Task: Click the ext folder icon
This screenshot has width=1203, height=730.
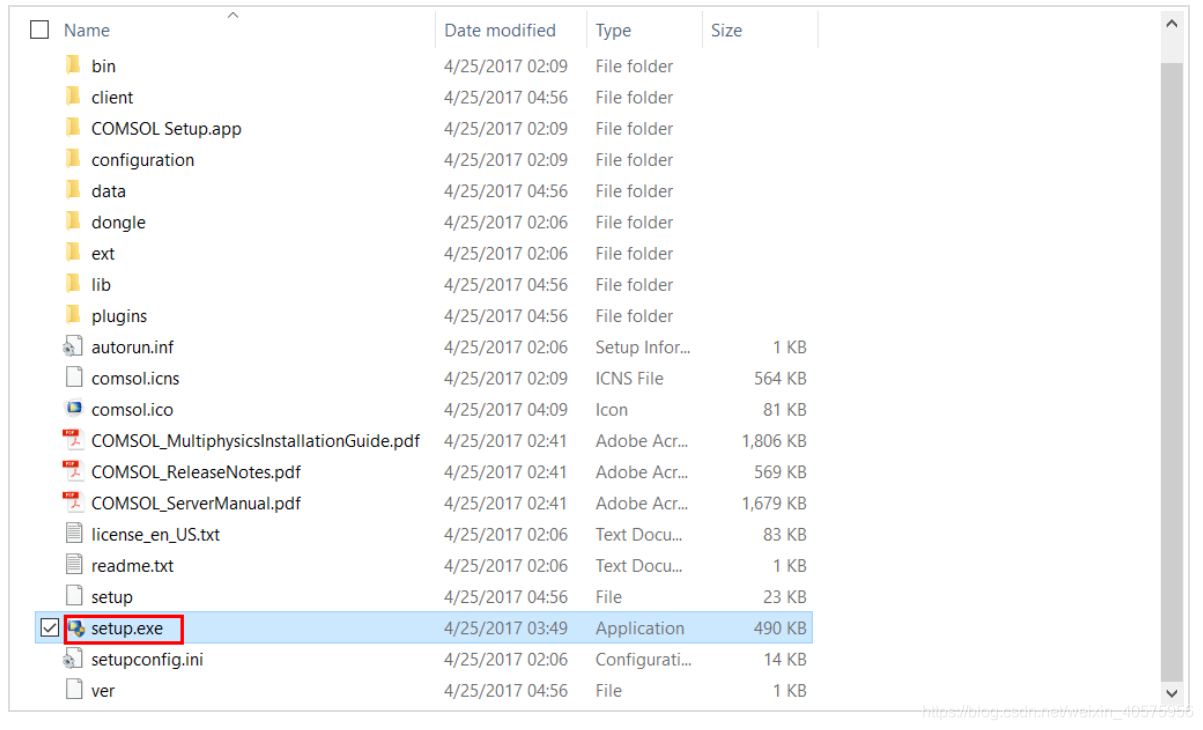Action: [73, 253]
